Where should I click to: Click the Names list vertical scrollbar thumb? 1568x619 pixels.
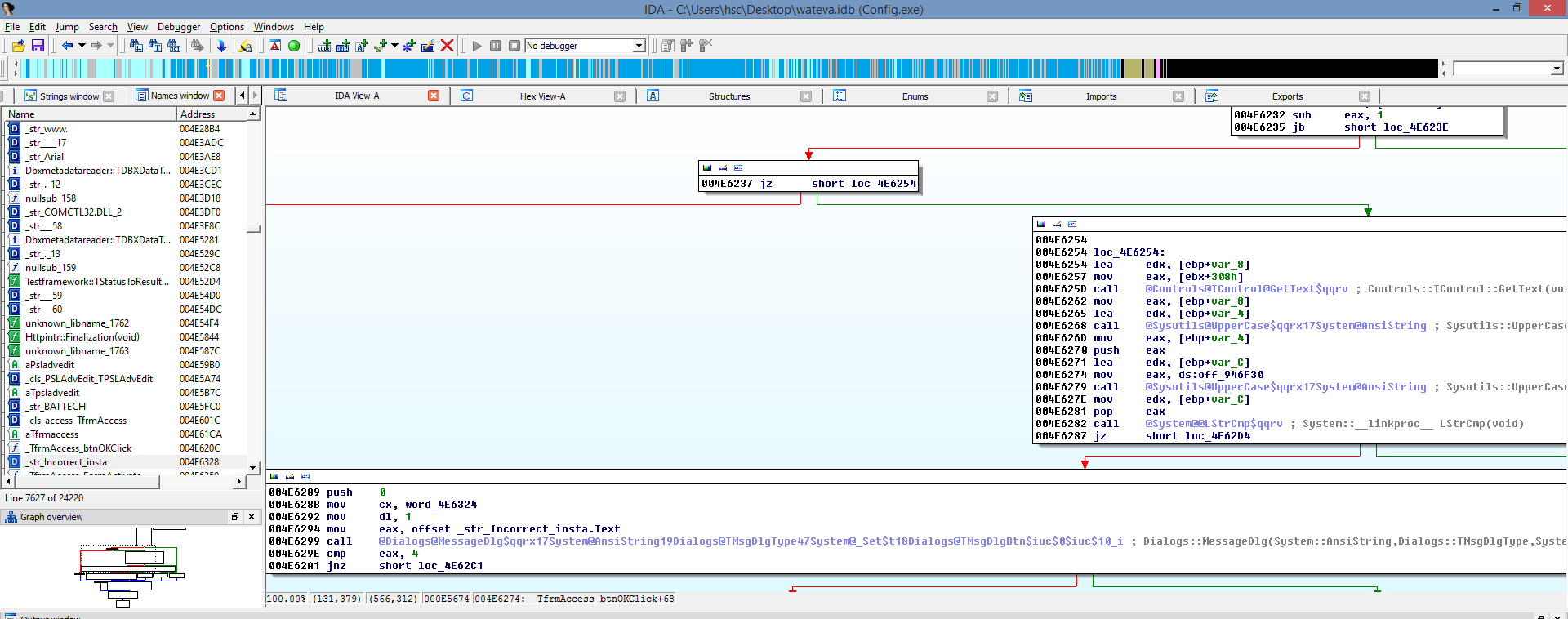pyautogui.click(x=253, y=229)
